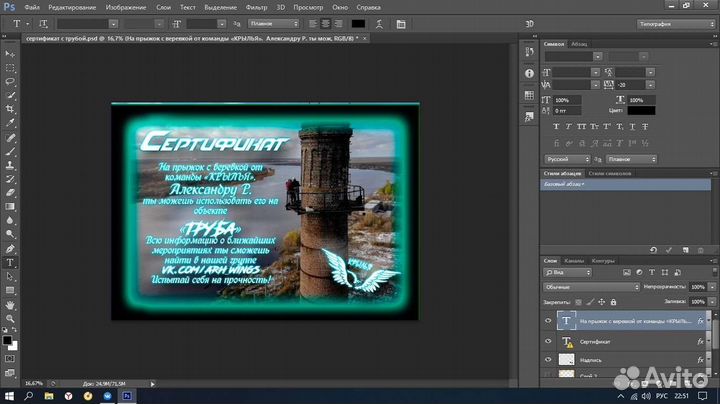Click center text alignment icon

(326, 24)
